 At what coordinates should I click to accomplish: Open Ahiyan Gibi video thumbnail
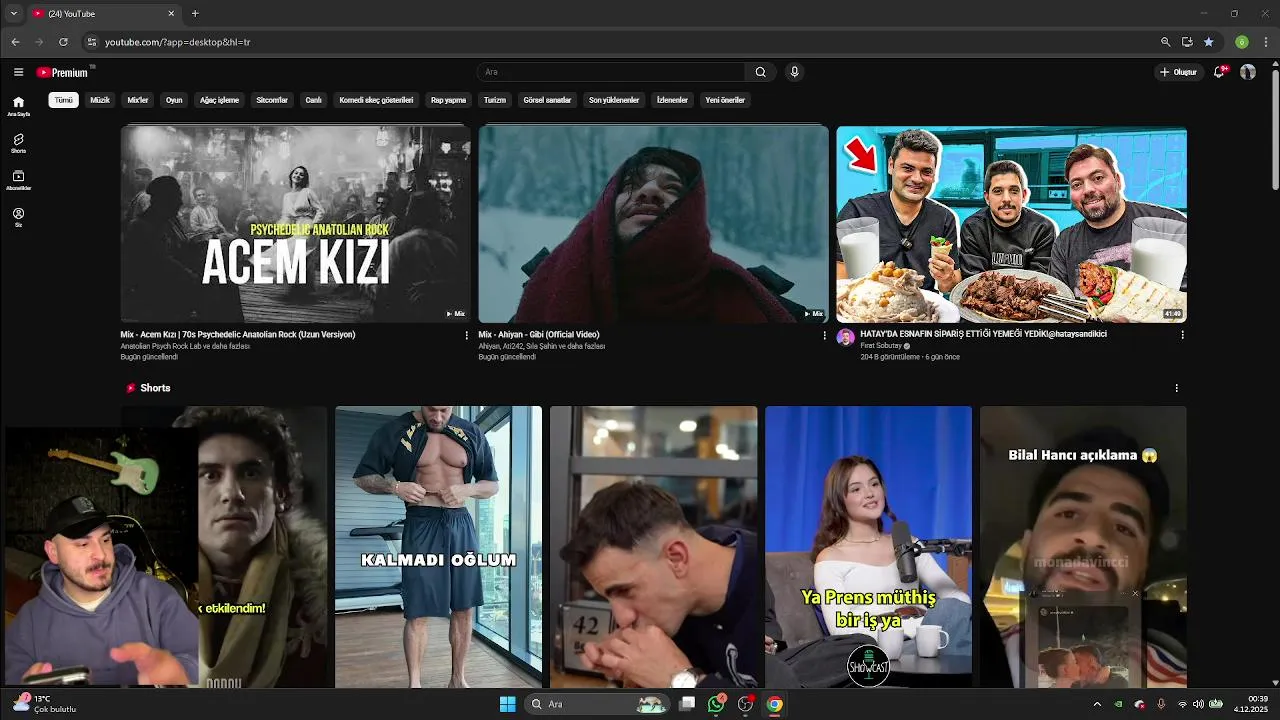(x=653, y=223)
